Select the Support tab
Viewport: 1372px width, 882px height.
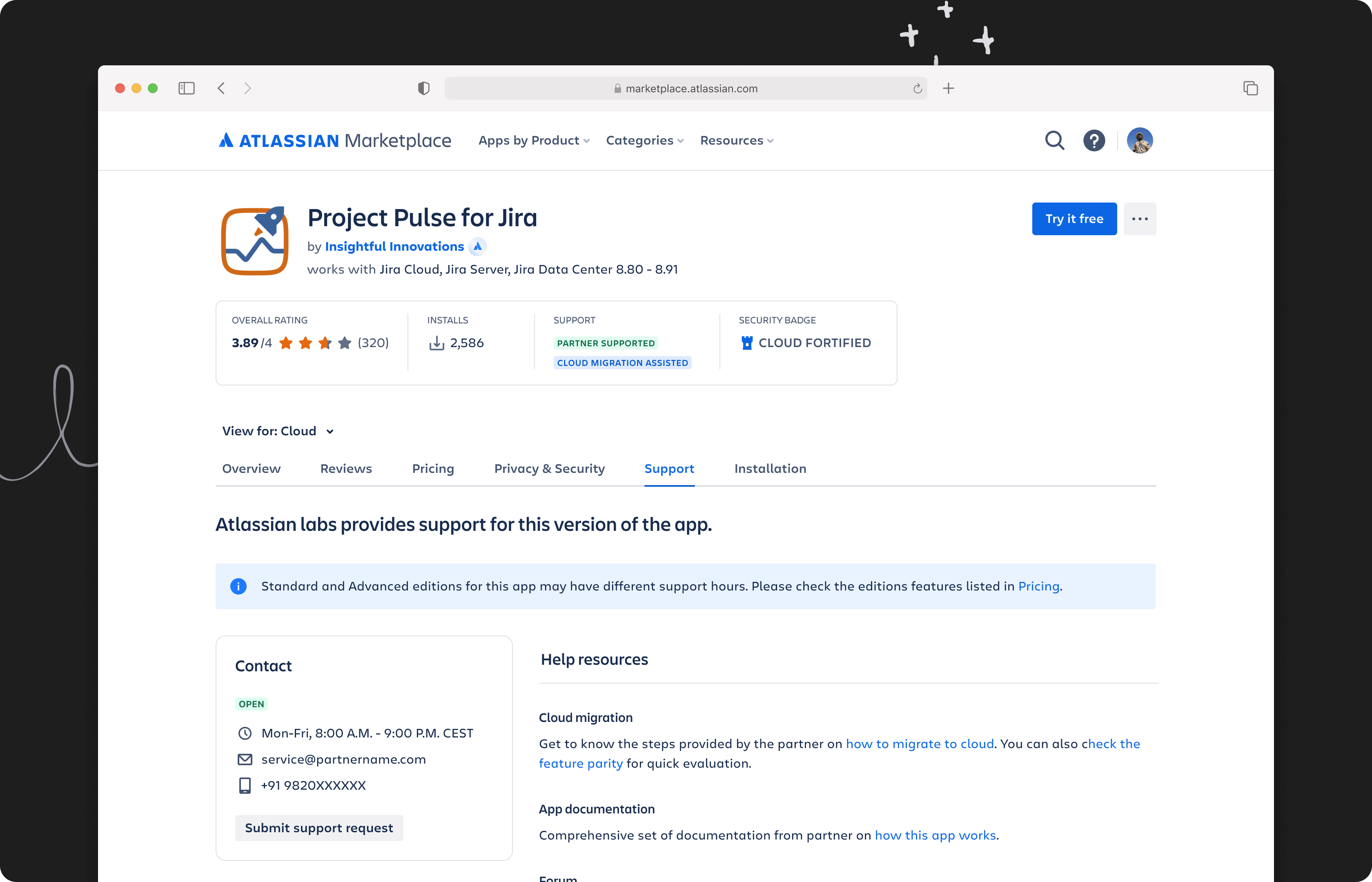pyautogui.click(x=669, y=468)
